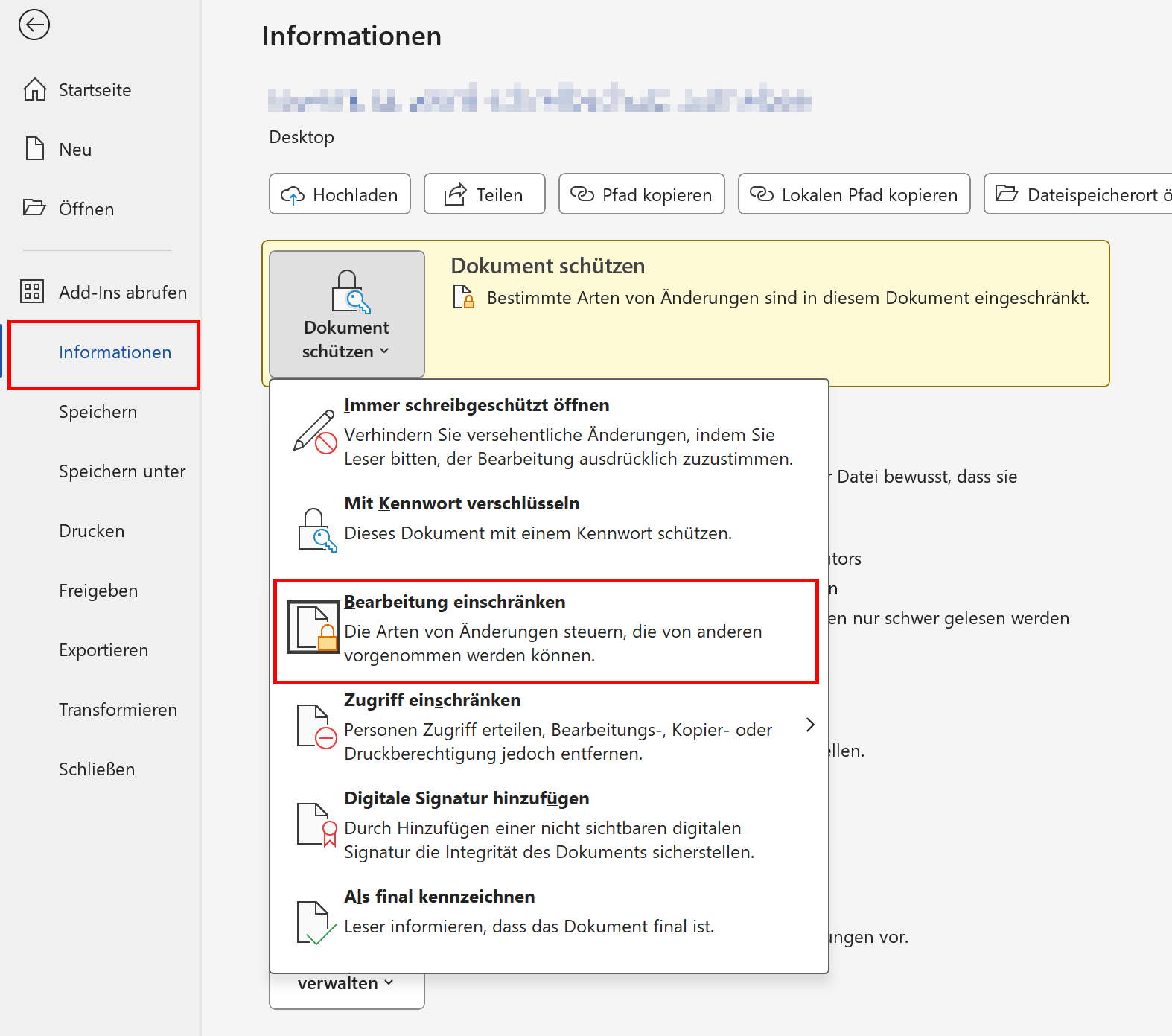Click the Lokalen Pfad kopieren button

[x=854, y=194]
